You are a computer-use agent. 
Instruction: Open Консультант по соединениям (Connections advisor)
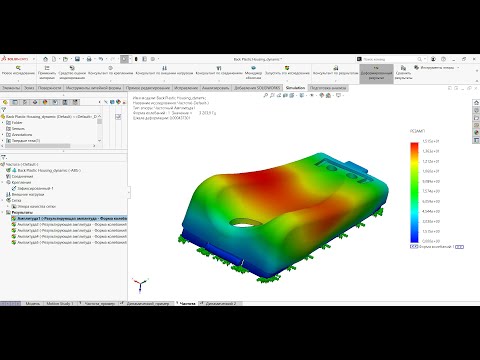219,71
